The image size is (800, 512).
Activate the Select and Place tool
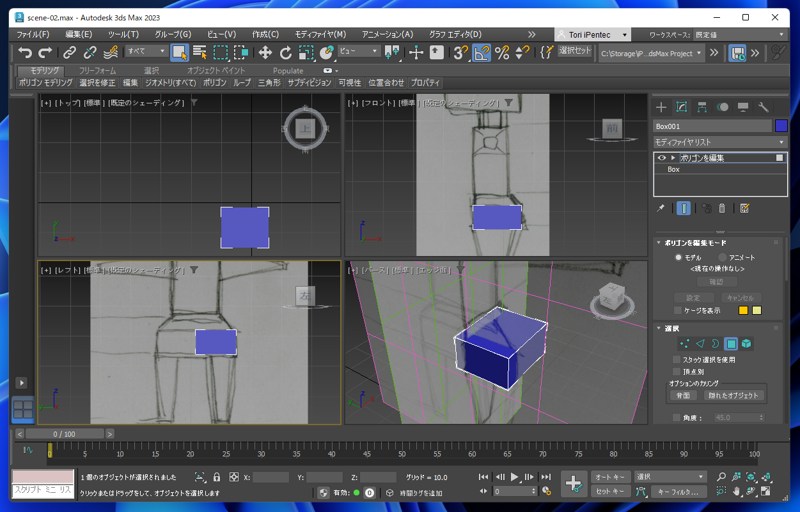tap(326, 52)
